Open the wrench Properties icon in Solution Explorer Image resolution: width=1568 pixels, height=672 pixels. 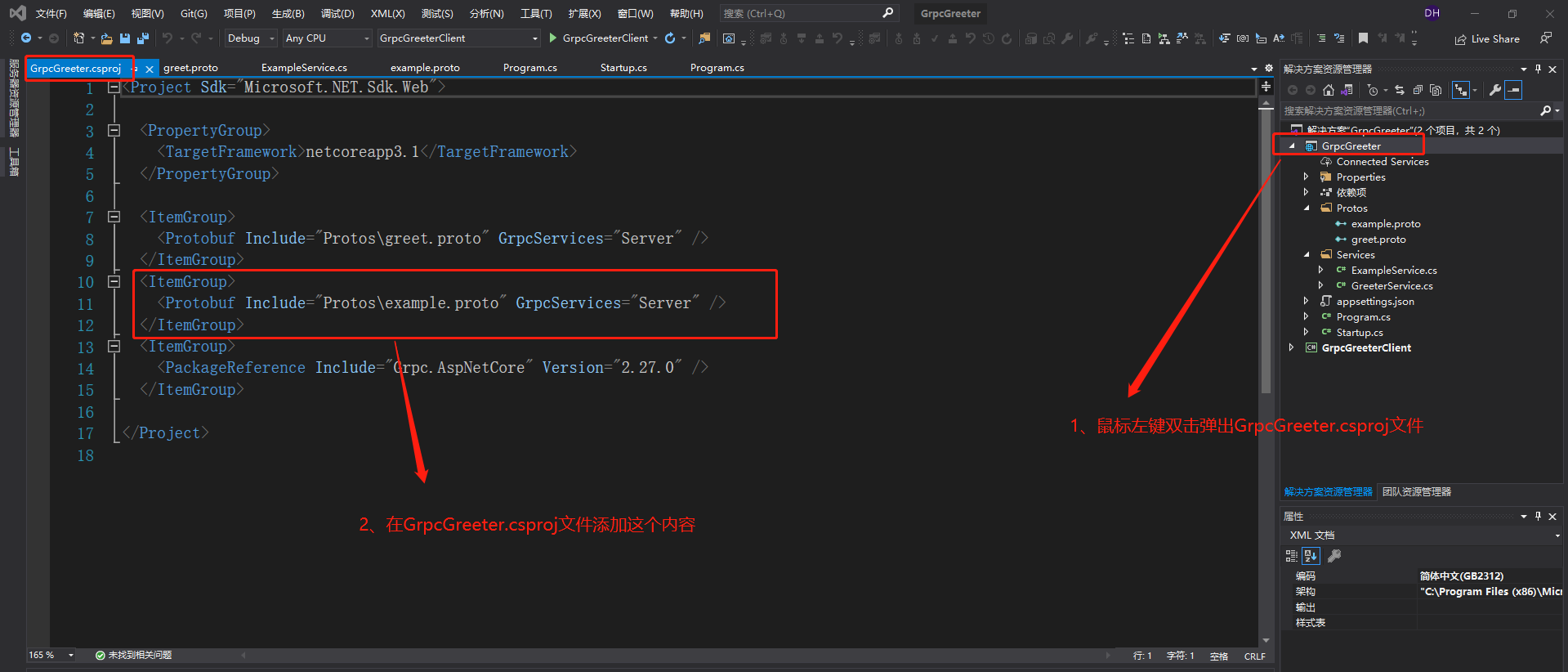click(1494, 91)
